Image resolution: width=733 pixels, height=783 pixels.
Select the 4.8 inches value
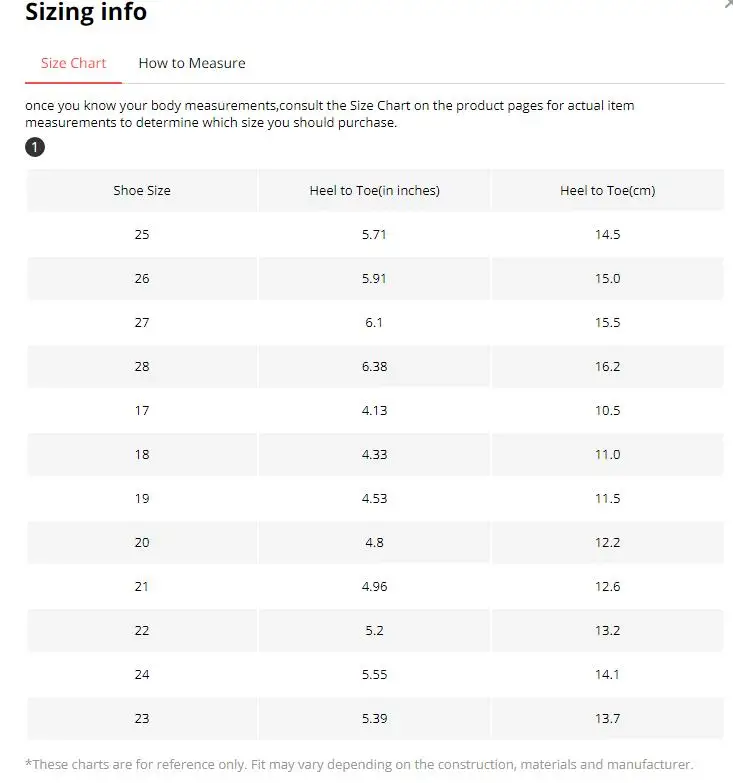pyautogui.click(x=374, y=542)
